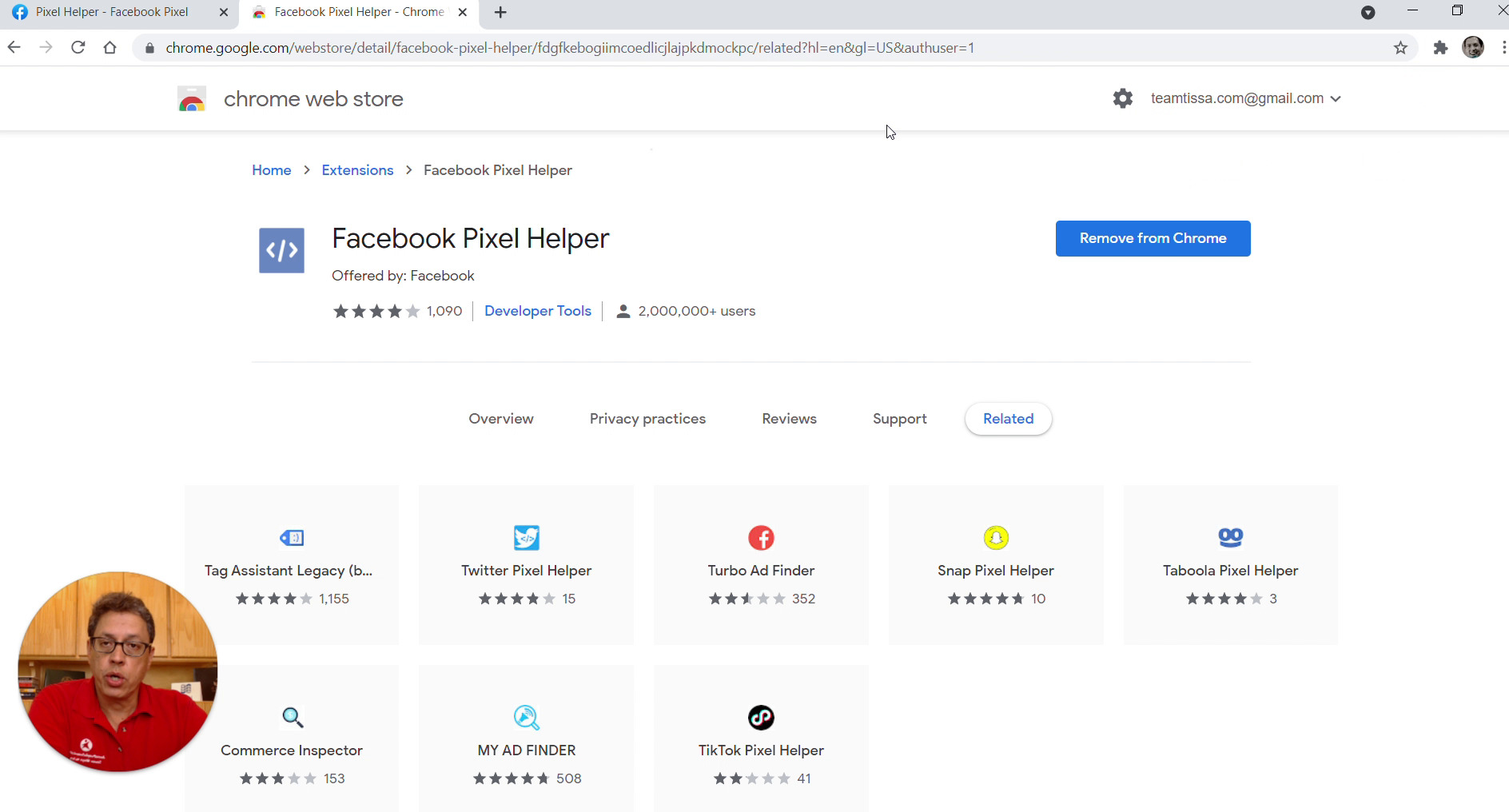The width and height of the screenshot is (1509, 812).
Task: Open a new browser tab
Action: click(500, 12)
